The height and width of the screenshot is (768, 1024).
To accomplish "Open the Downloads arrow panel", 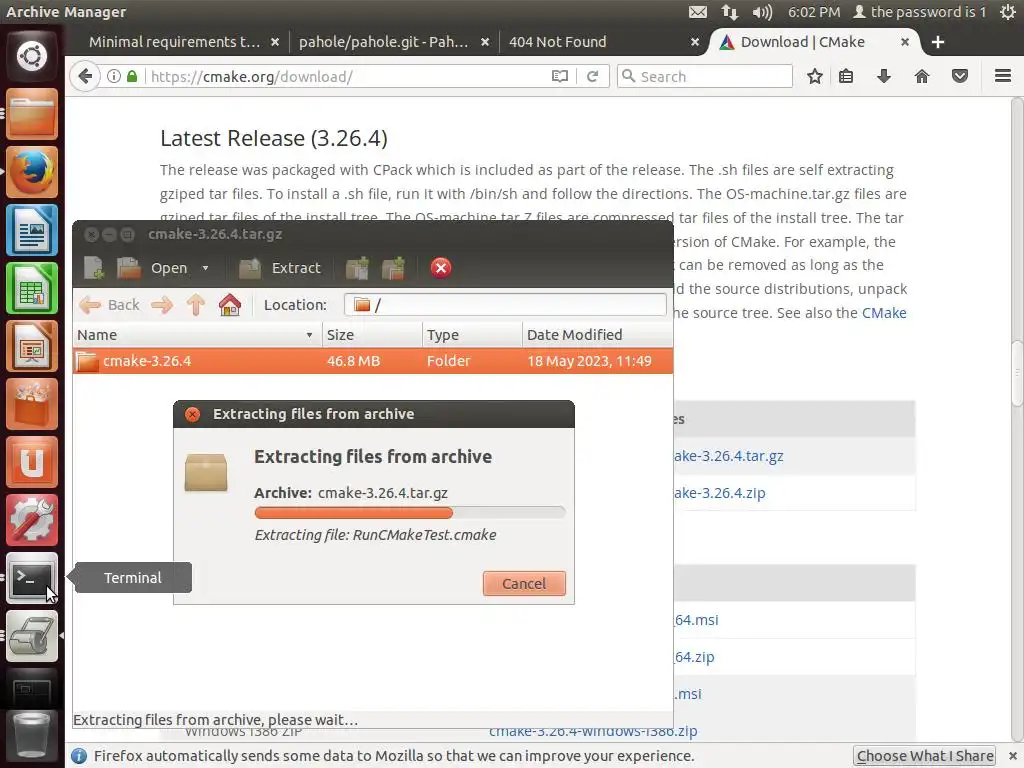I will pyautogui.click(x=884, y=76).
